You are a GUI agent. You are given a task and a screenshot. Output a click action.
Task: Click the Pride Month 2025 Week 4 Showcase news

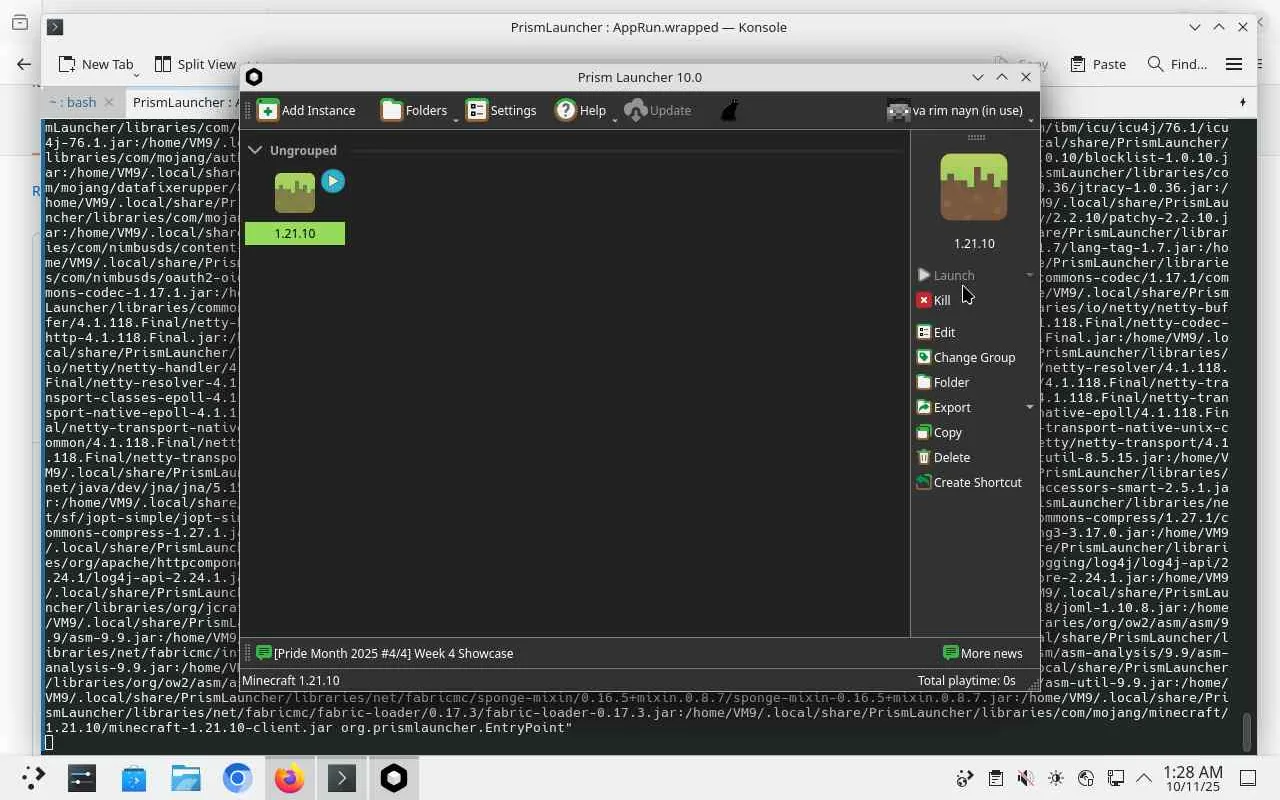tap(393, 653)
